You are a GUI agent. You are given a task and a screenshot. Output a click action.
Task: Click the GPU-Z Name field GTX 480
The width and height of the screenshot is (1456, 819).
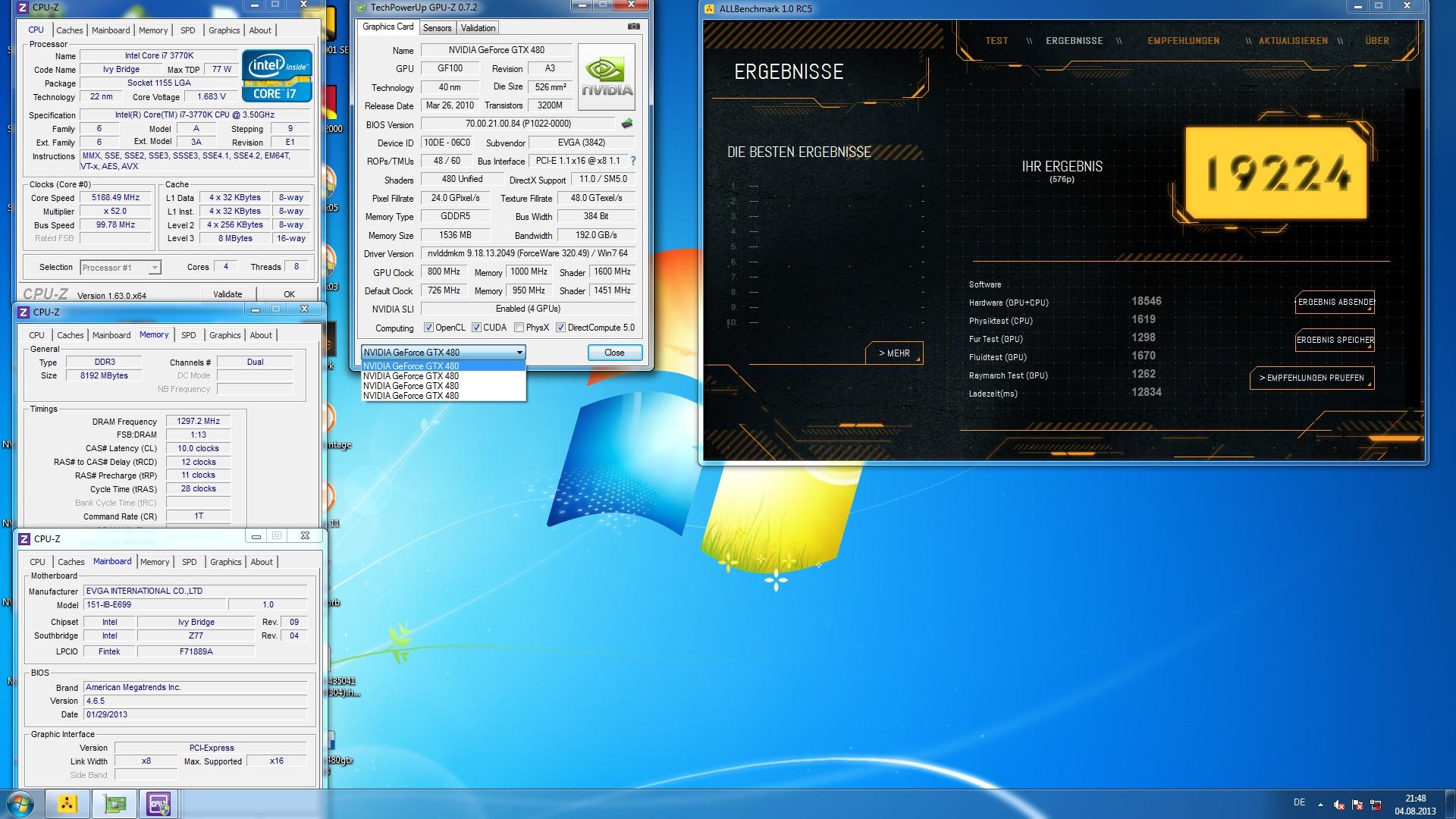496,50
